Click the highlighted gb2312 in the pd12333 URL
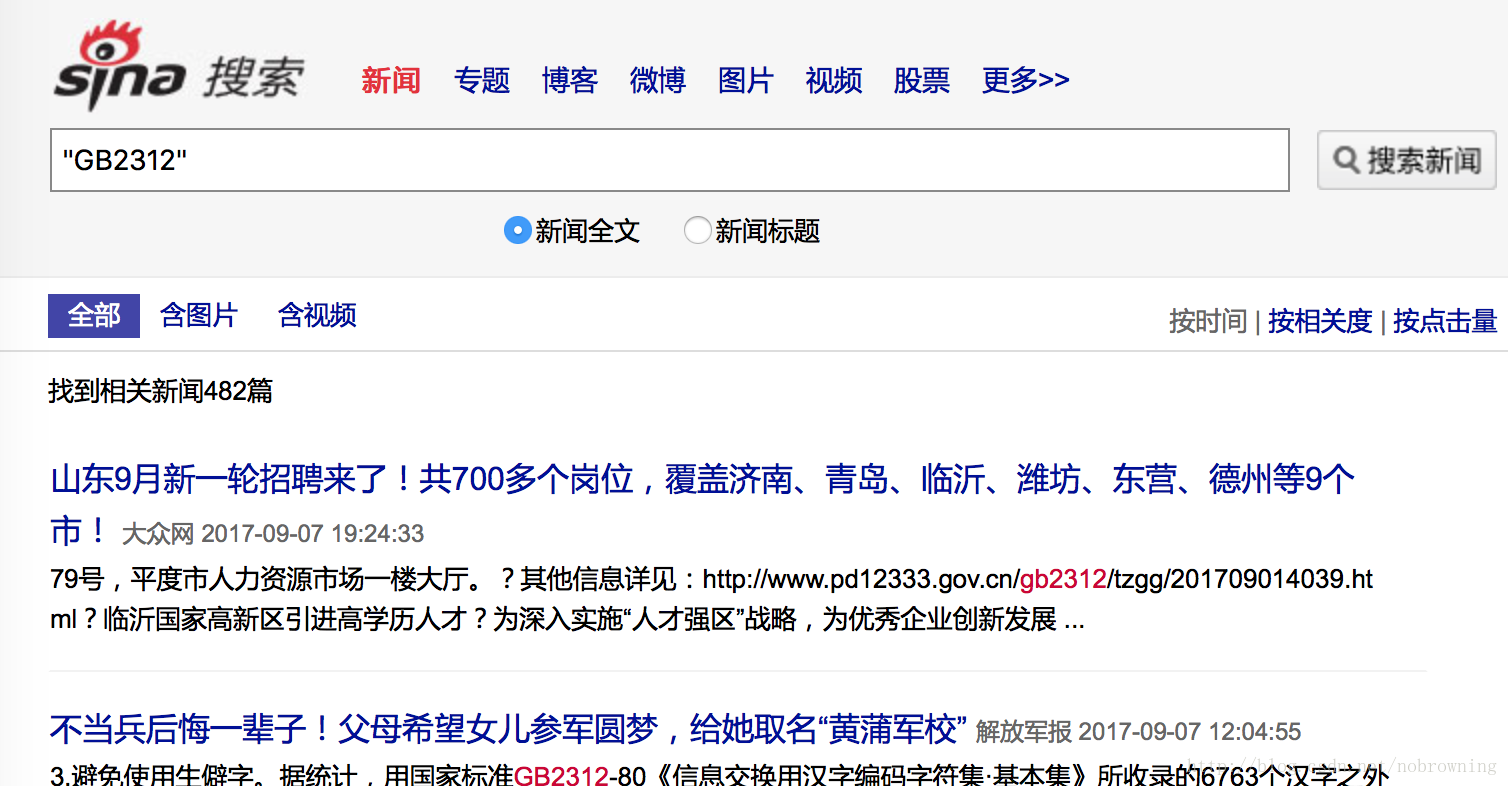This screenshot has width=1508, height=786. coord(1063,579)
